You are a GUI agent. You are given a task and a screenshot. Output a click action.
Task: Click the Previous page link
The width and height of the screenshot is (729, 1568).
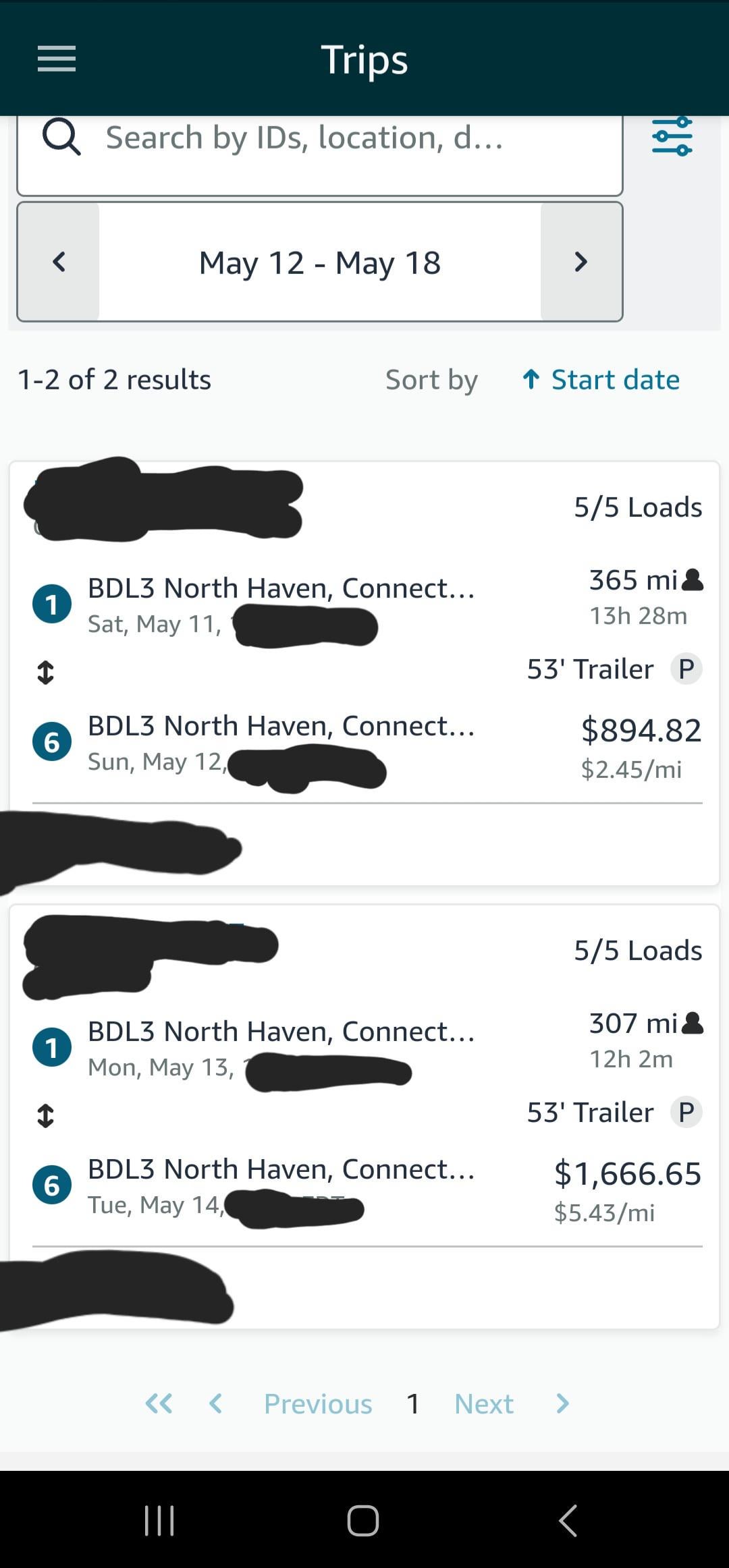318,1404
